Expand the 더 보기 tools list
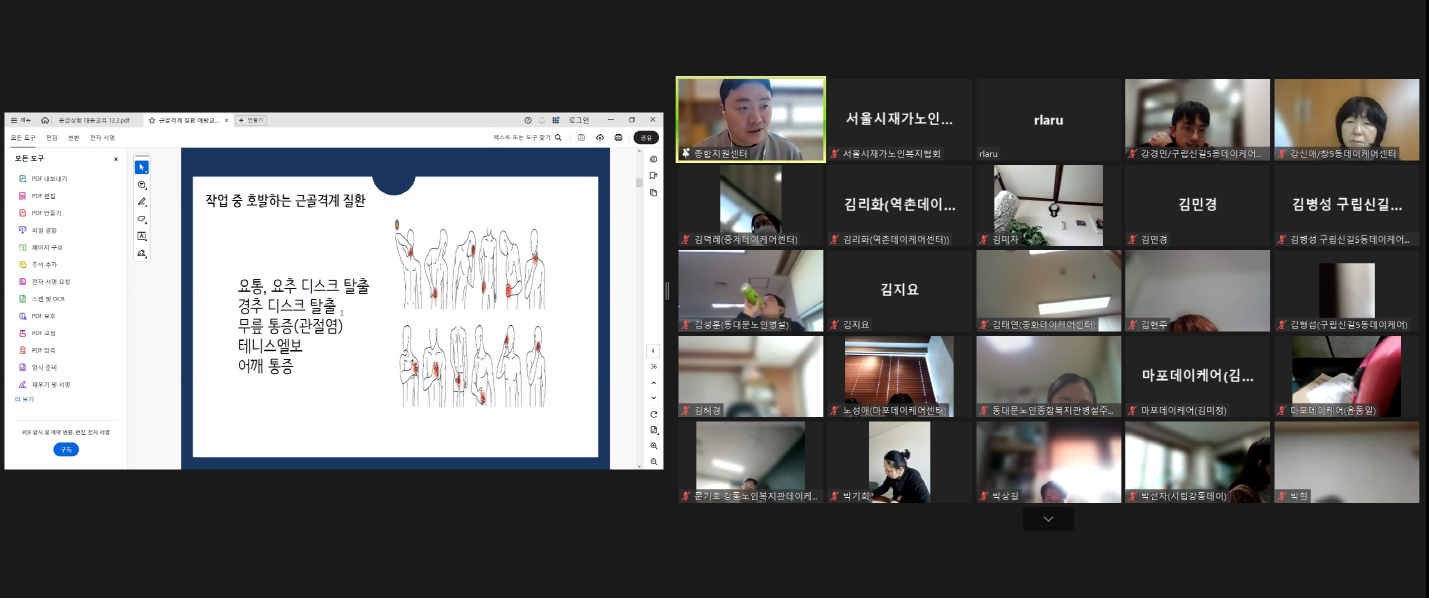Image resolution: width=1429 pixels, height=598 pixels. [24, 399]
